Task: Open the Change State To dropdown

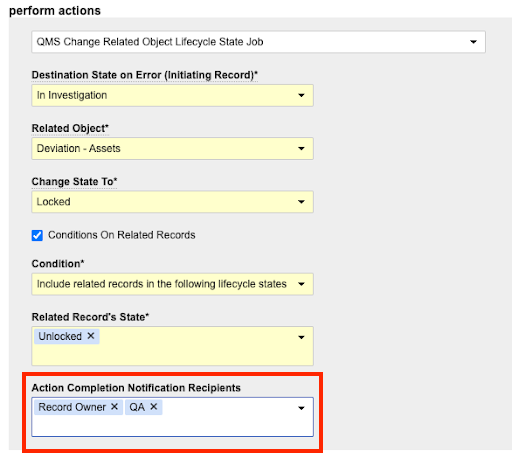Action: pos(172,202)
